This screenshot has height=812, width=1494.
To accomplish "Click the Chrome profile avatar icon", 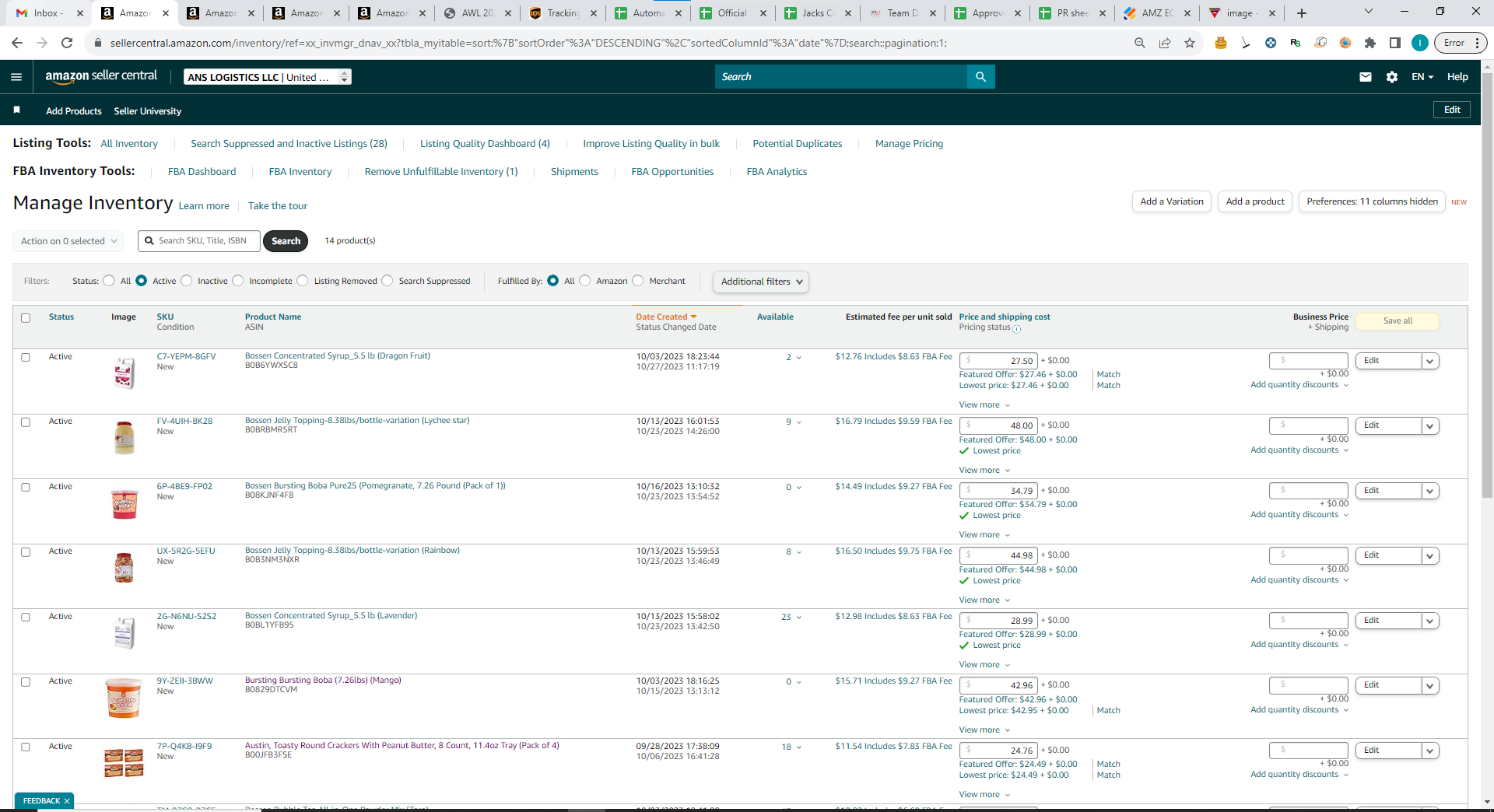I will pyautogui.click(x=1420, y=43).
